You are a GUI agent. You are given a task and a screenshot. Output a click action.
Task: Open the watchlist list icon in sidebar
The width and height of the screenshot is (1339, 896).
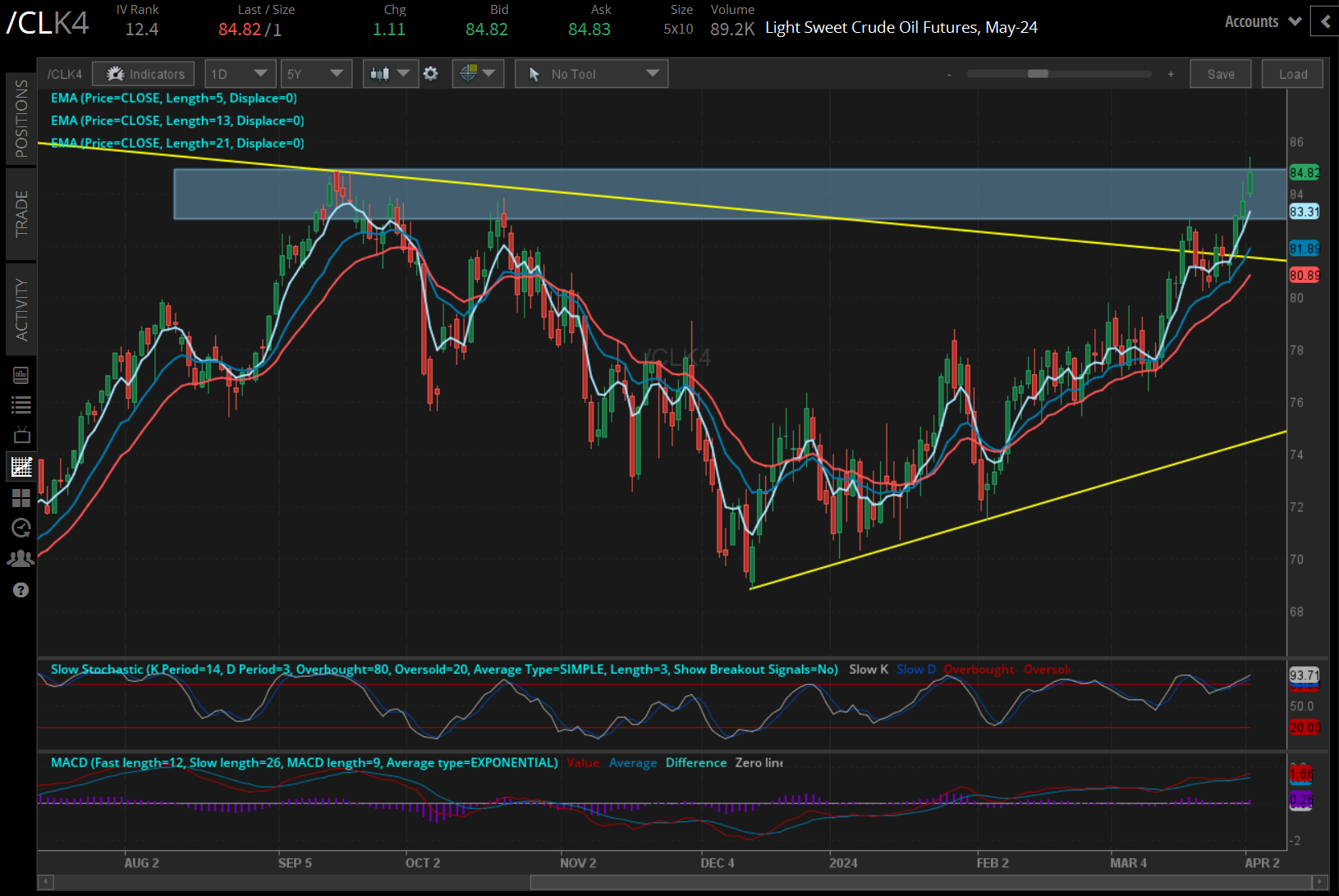click(21, 405)
